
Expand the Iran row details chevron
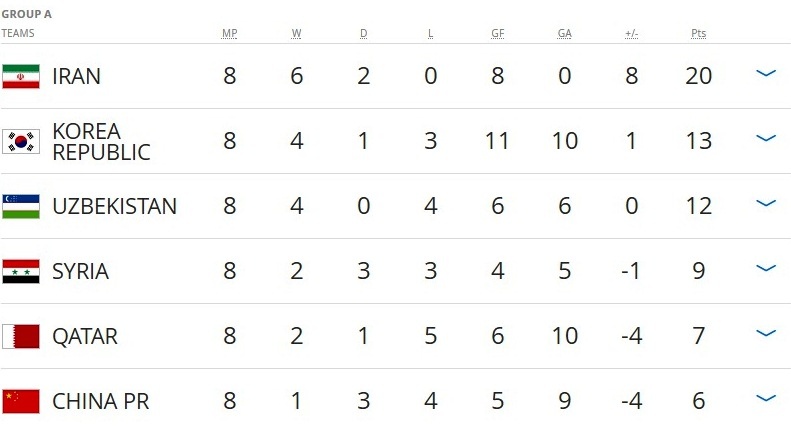tap(766, 74)
